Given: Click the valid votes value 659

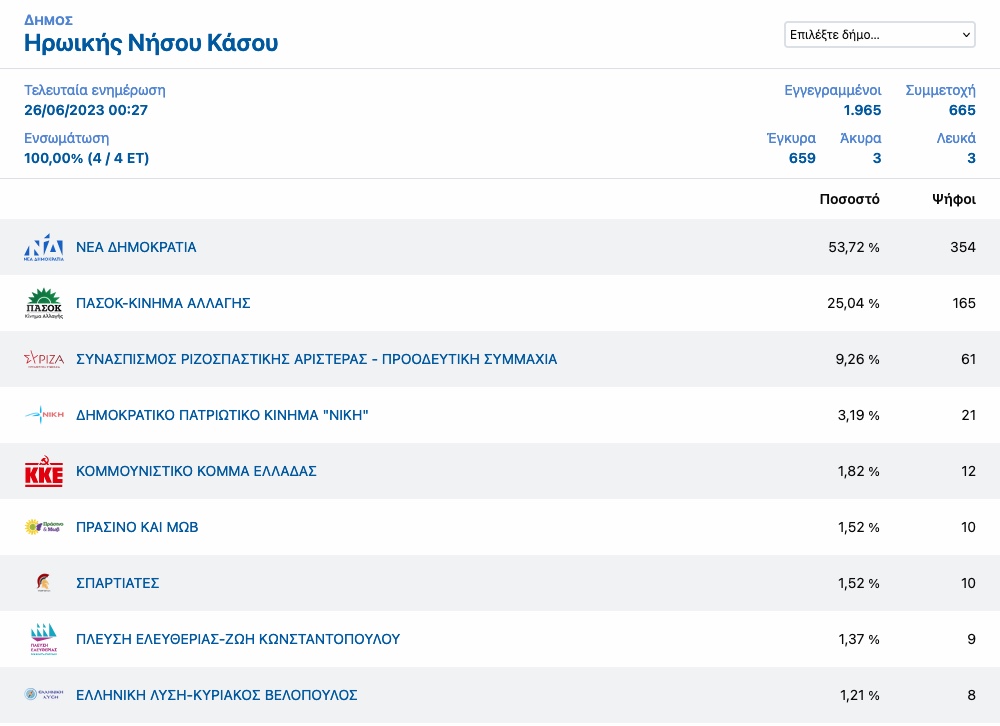Looking at the screenshot, I should tap(802, 158).
